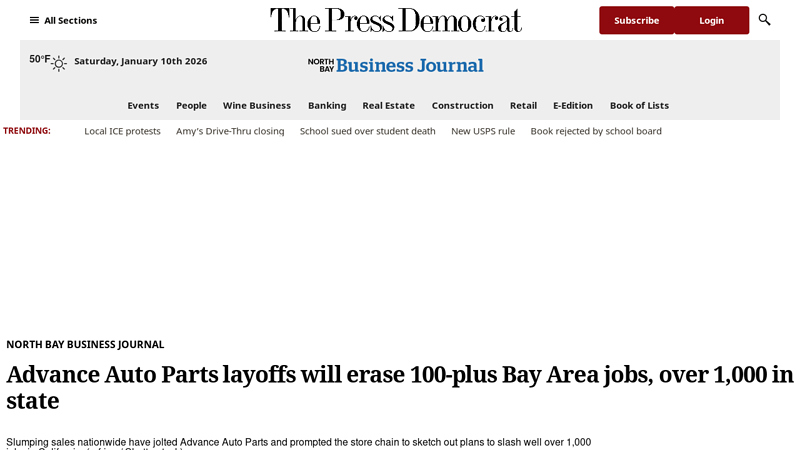
Task: Click the date Saturday, January 10th 2026
Action: [x=141, y=61]
